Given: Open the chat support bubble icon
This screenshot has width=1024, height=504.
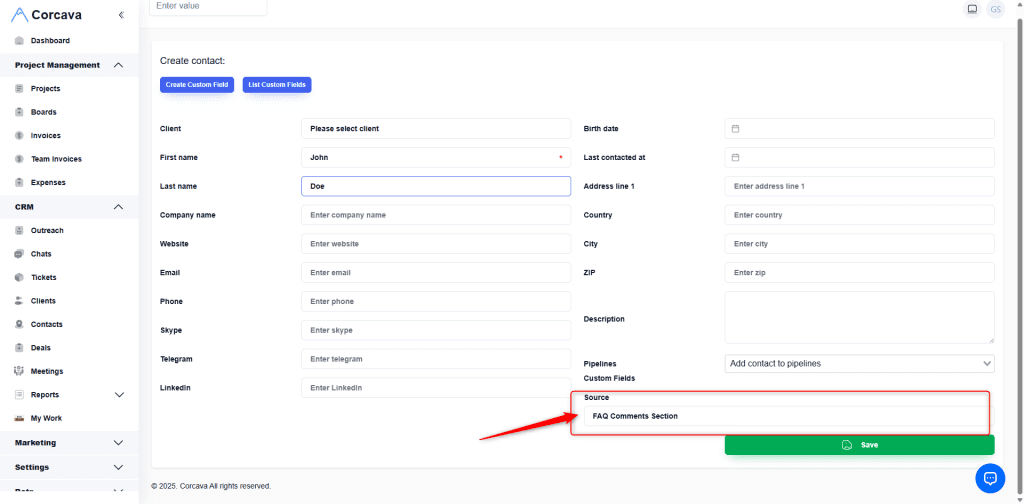Looking at the screenshot, I should (x=990, y=479).
